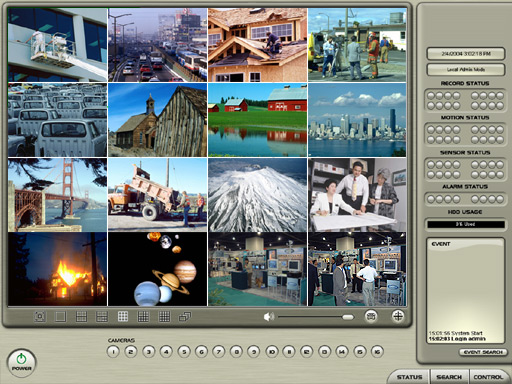Select camera 6 button
Screen dimensions: 512x384
click(201, 351)
